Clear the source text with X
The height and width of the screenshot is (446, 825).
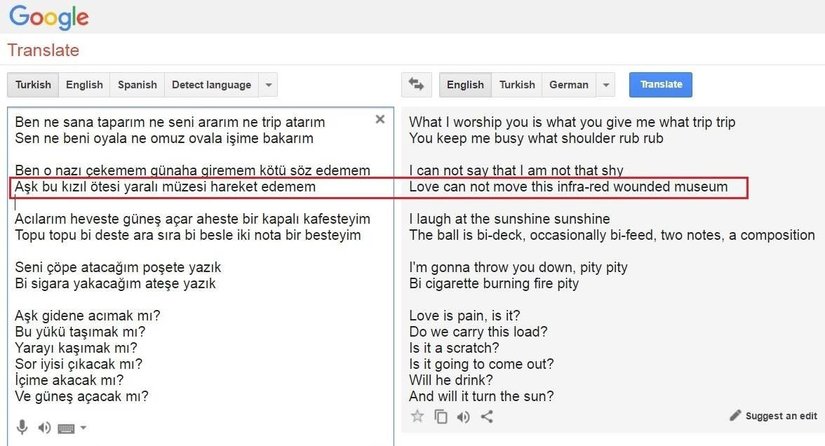(380, 119)
